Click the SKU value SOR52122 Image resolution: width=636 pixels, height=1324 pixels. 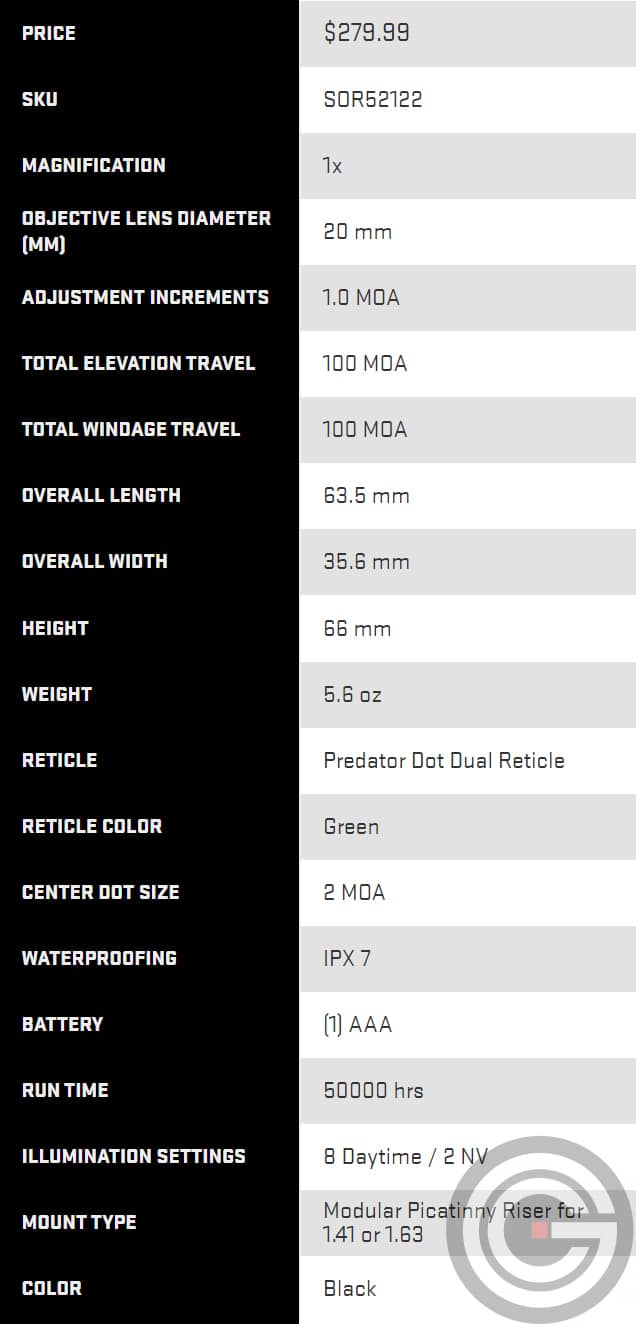(372, 99)
